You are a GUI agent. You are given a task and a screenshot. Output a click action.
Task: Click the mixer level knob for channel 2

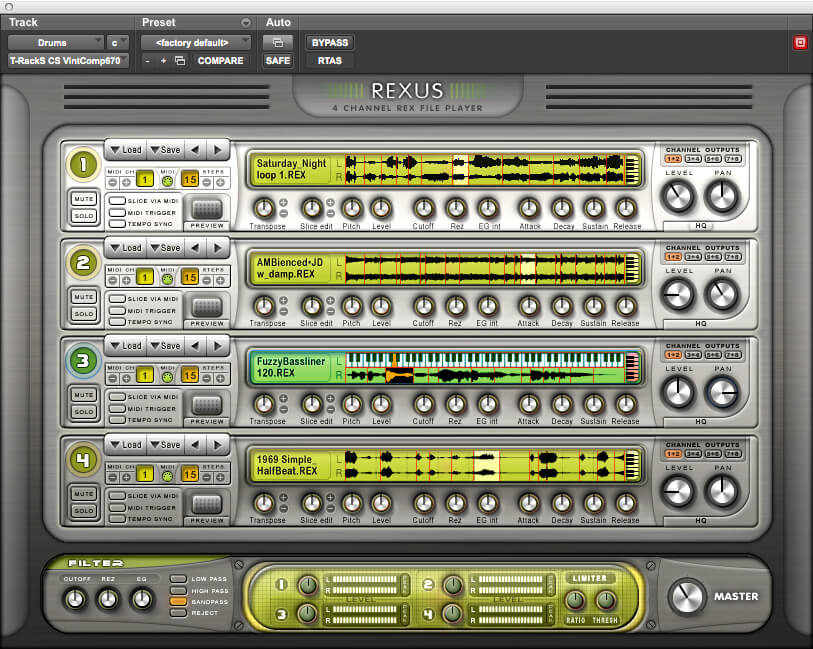[453, 586]
